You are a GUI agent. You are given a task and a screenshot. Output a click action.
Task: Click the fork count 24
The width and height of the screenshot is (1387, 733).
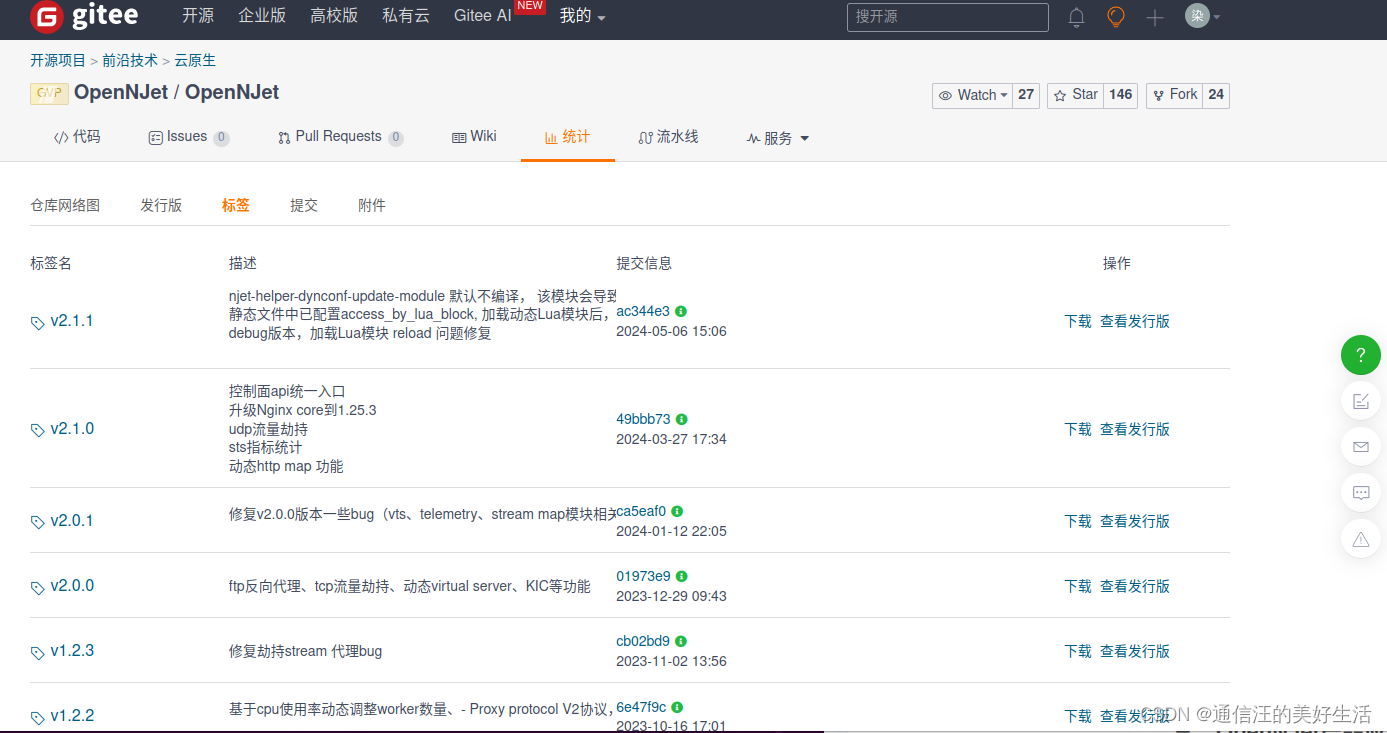click(x=1216, y=95)
